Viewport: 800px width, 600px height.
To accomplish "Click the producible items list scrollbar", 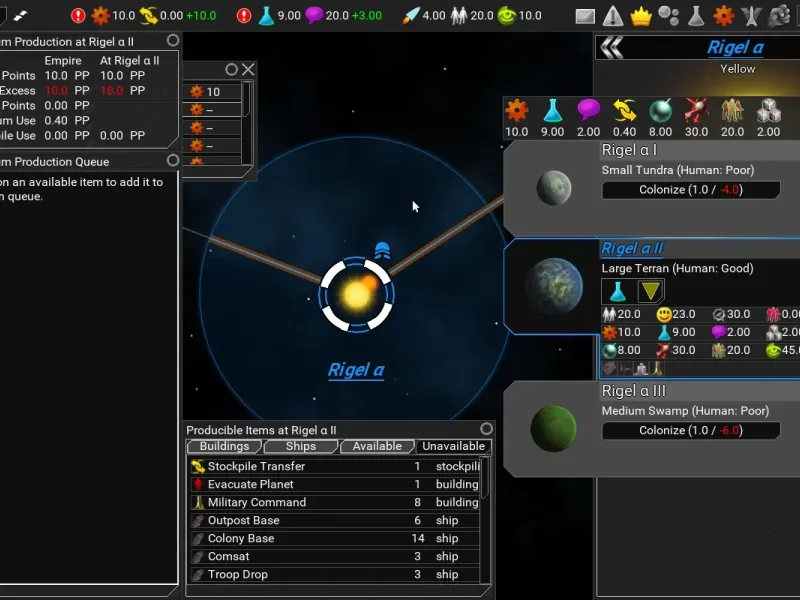I will [485, 478].
